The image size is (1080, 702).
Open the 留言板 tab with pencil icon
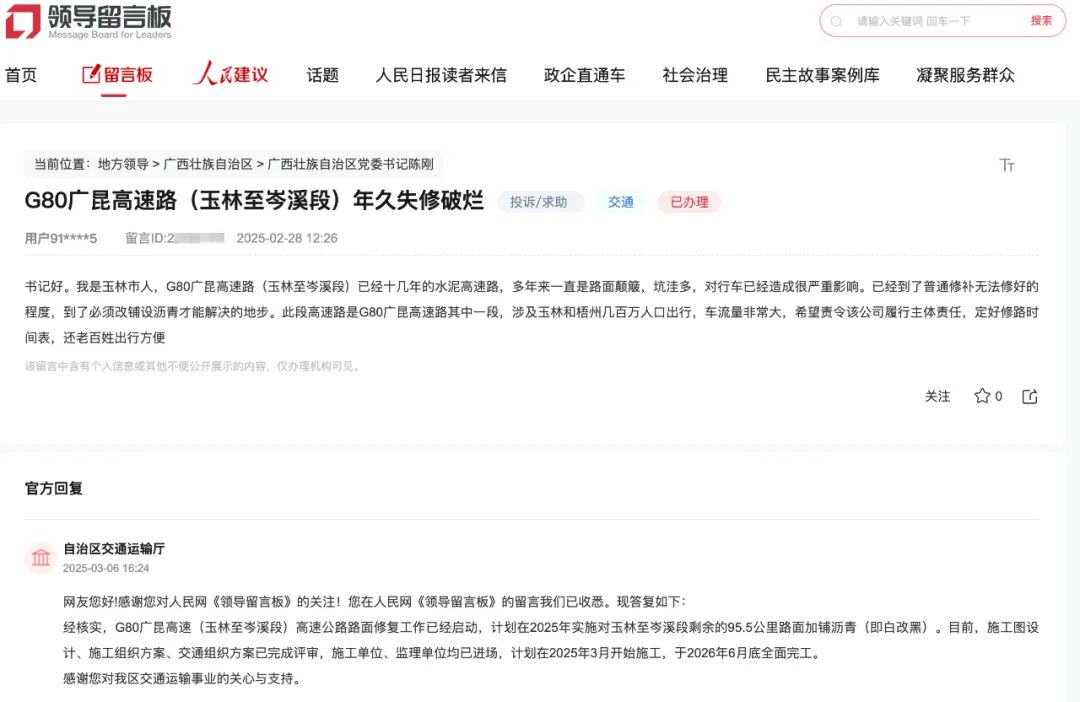pos(117,75)
